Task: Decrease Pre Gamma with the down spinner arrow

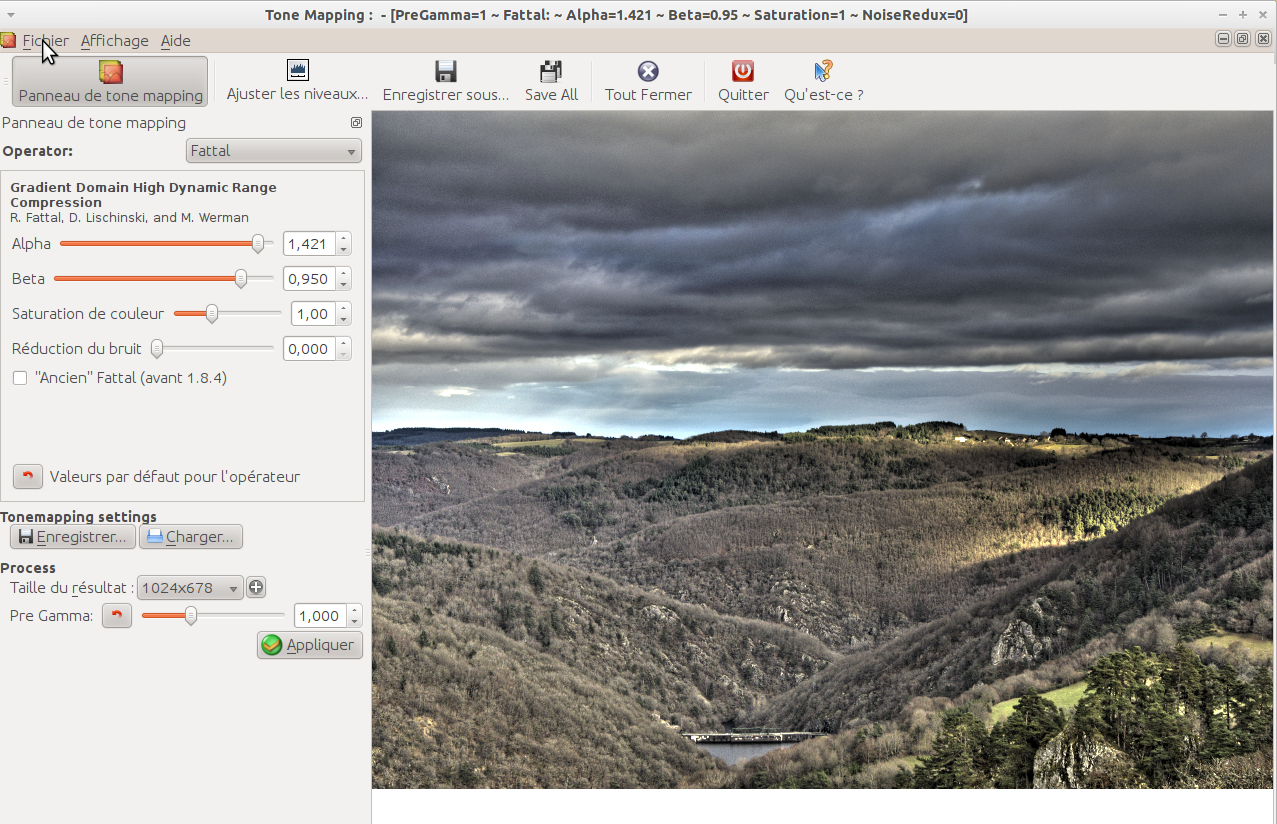Action: pyautogui.click(x=355, y=622)
